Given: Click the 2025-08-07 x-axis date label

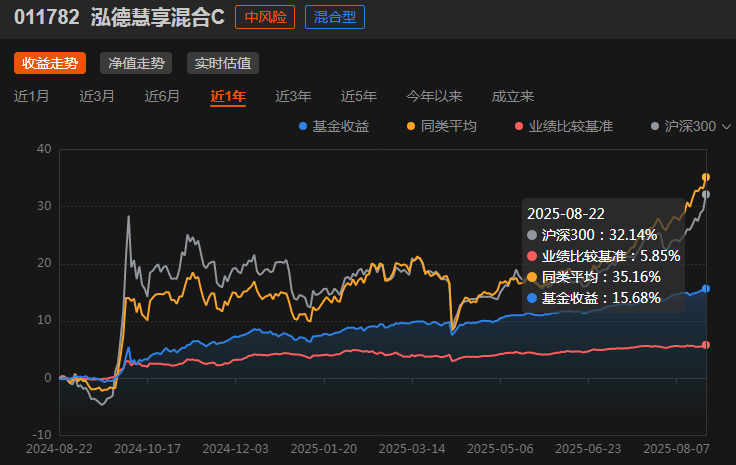Looking at the screenshot, I should point(676,449).
